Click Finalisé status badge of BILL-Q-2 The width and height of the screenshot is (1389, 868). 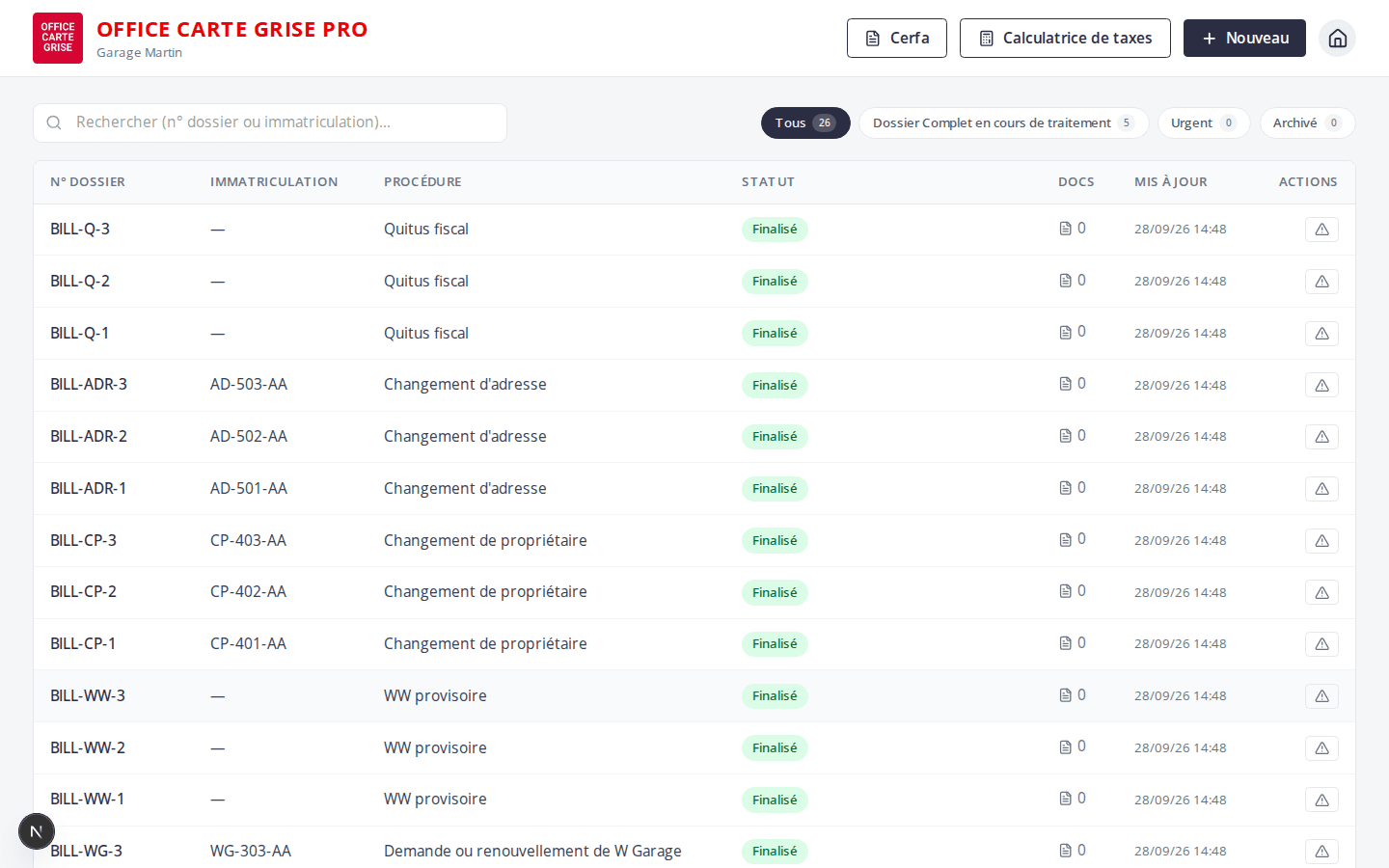coord(775,282)
